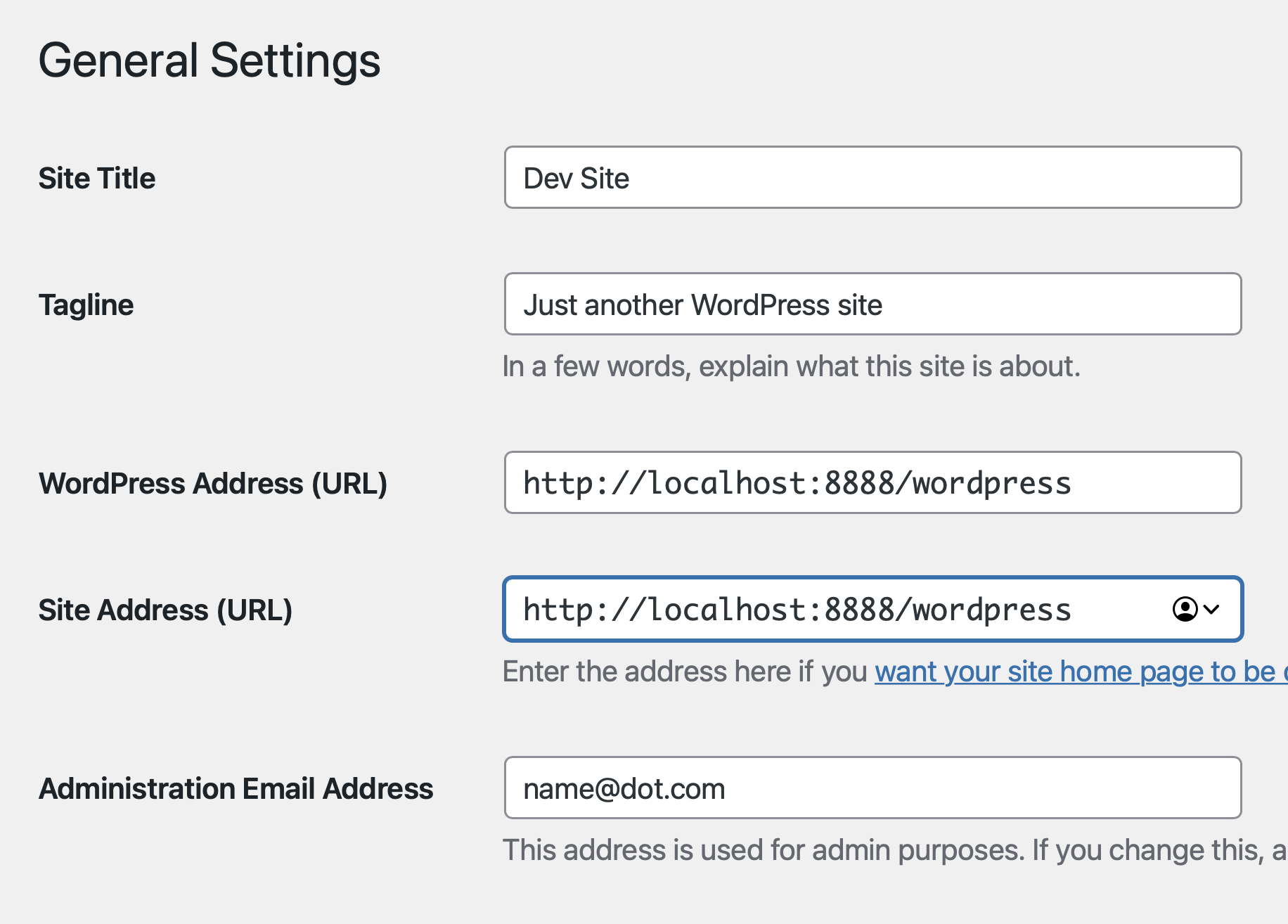Expand the autofill chevron in Site Address field
The height and width of the screenshot is (924, 1288).
[x=1211, y=609]
